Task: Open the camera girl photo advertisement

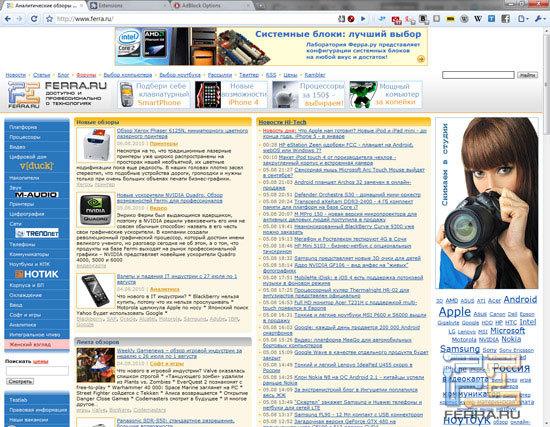Action: tap(487, 203)
